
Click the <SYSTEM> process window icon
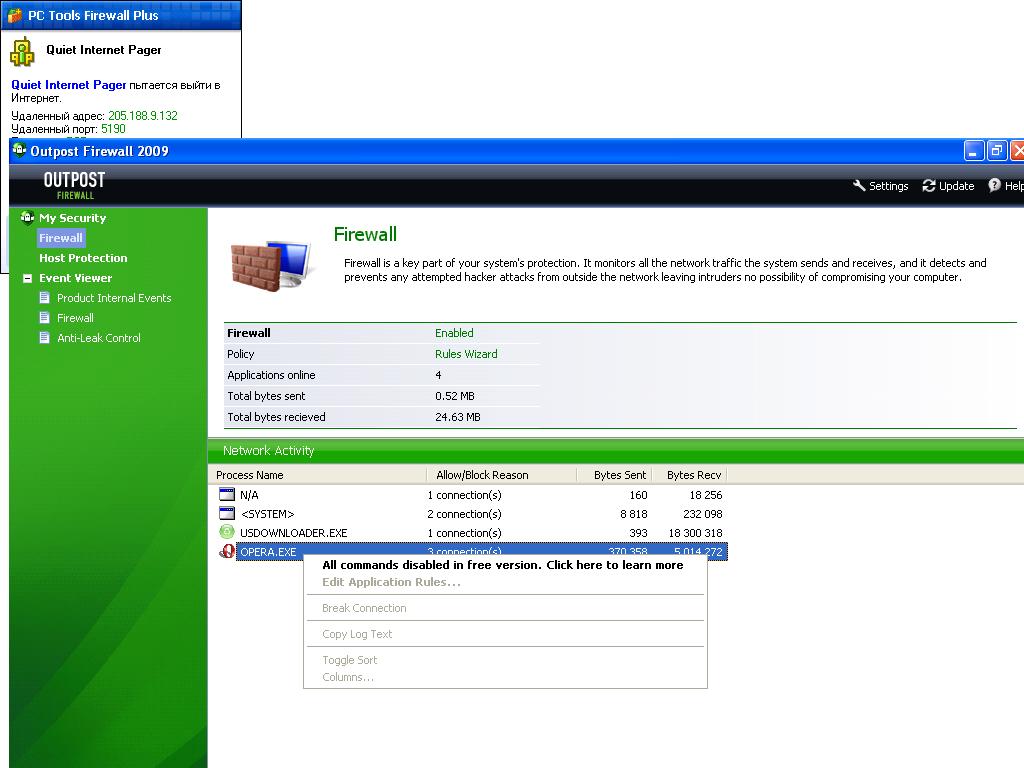[x=227, y=513]
